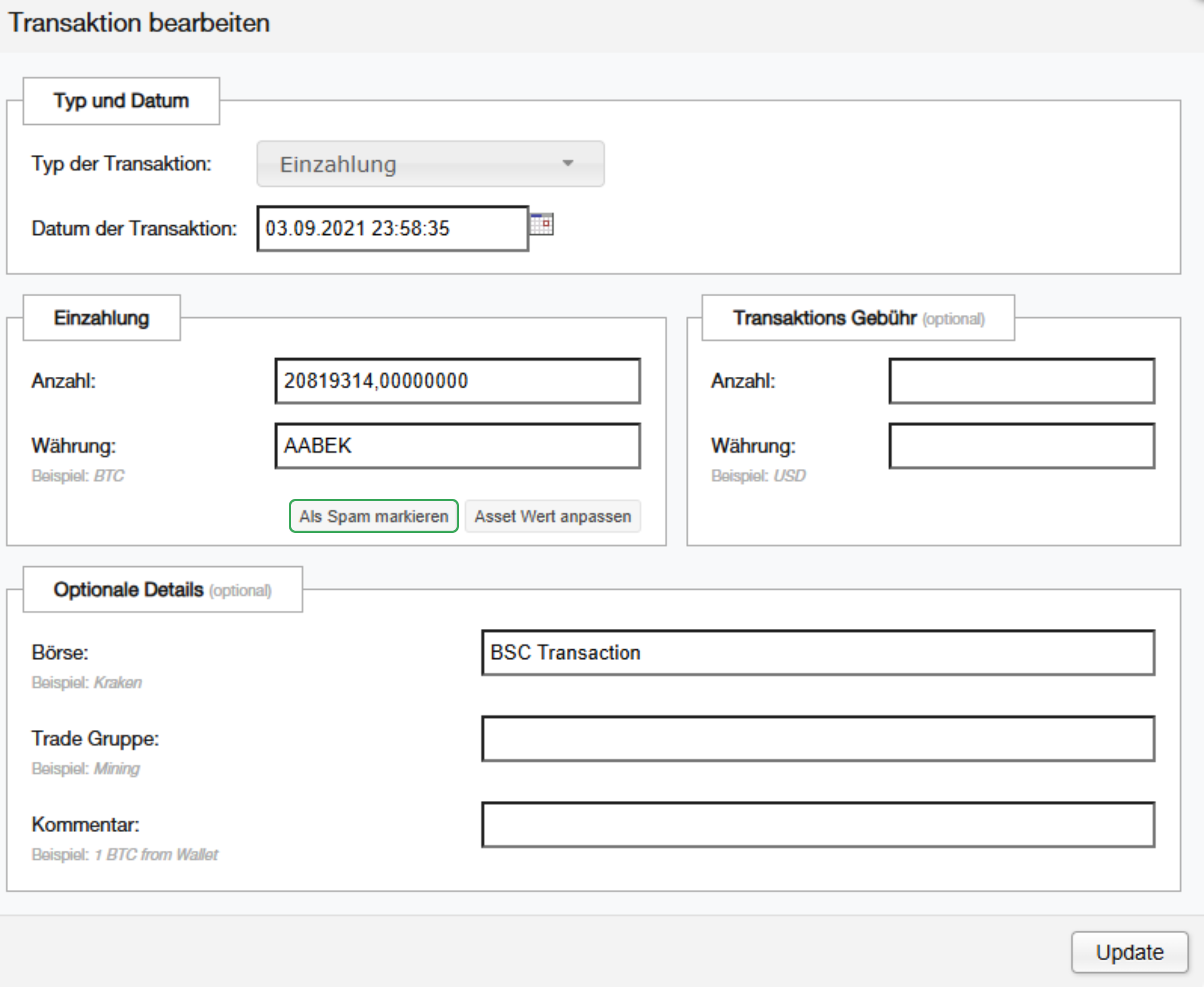Image resolution: width=1204 pixels, height=987 pixels.
Task: Click the Als Spam markieren button
Action: point(373,516)
